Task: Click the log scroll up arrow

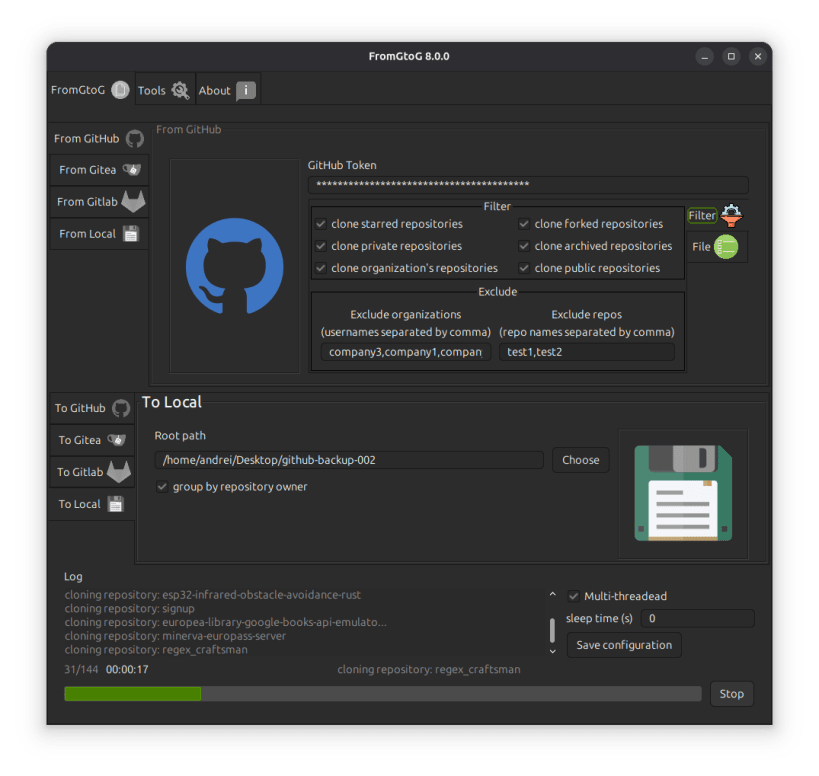Action: click(x=553, y=594)
